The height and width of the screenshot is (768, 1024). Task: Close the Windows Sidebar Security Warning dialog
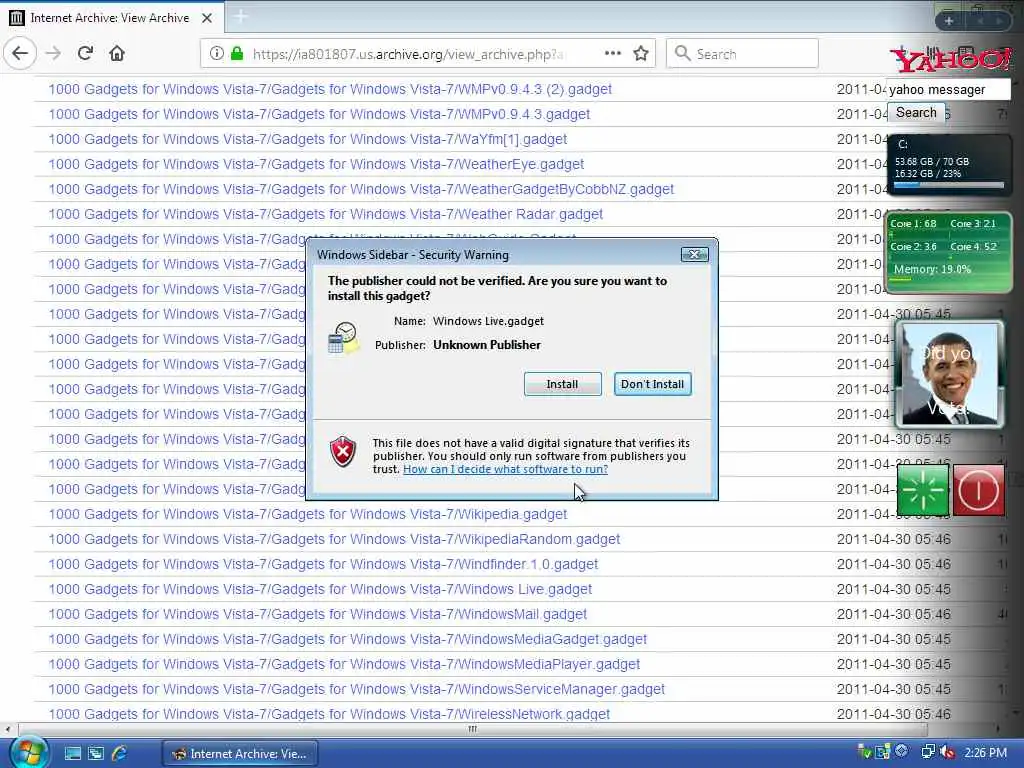694,255
